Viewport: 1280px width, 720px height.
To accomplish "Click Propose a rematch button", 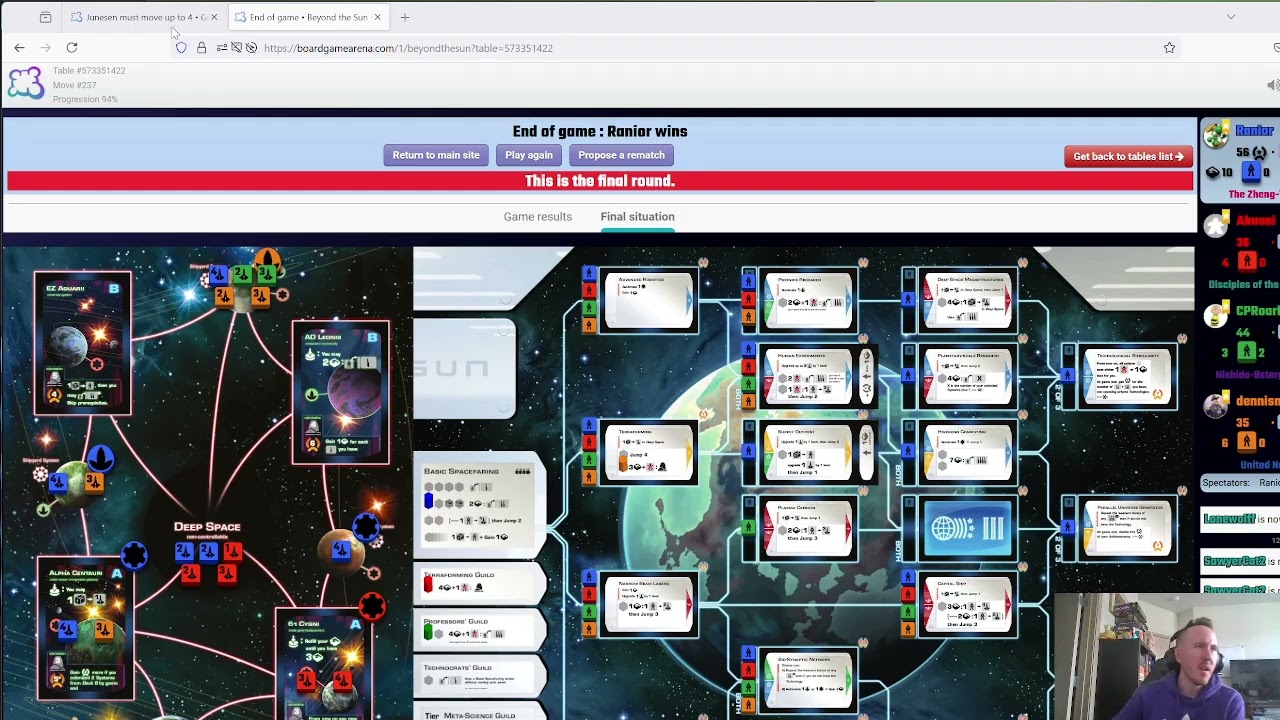I will (x=621, y=155).
